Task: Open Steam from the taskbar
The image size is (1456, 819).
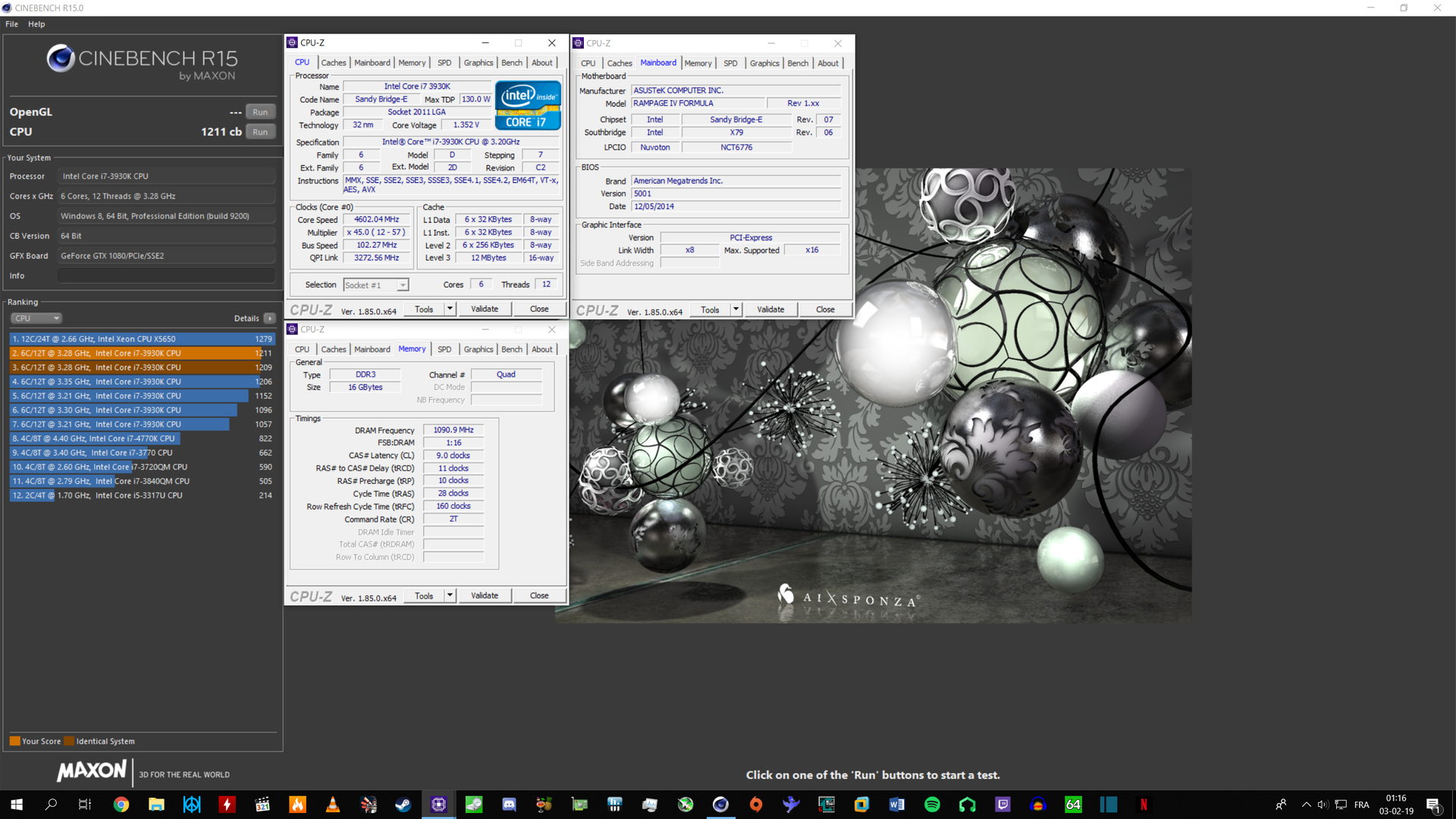Action: (403, 805)
